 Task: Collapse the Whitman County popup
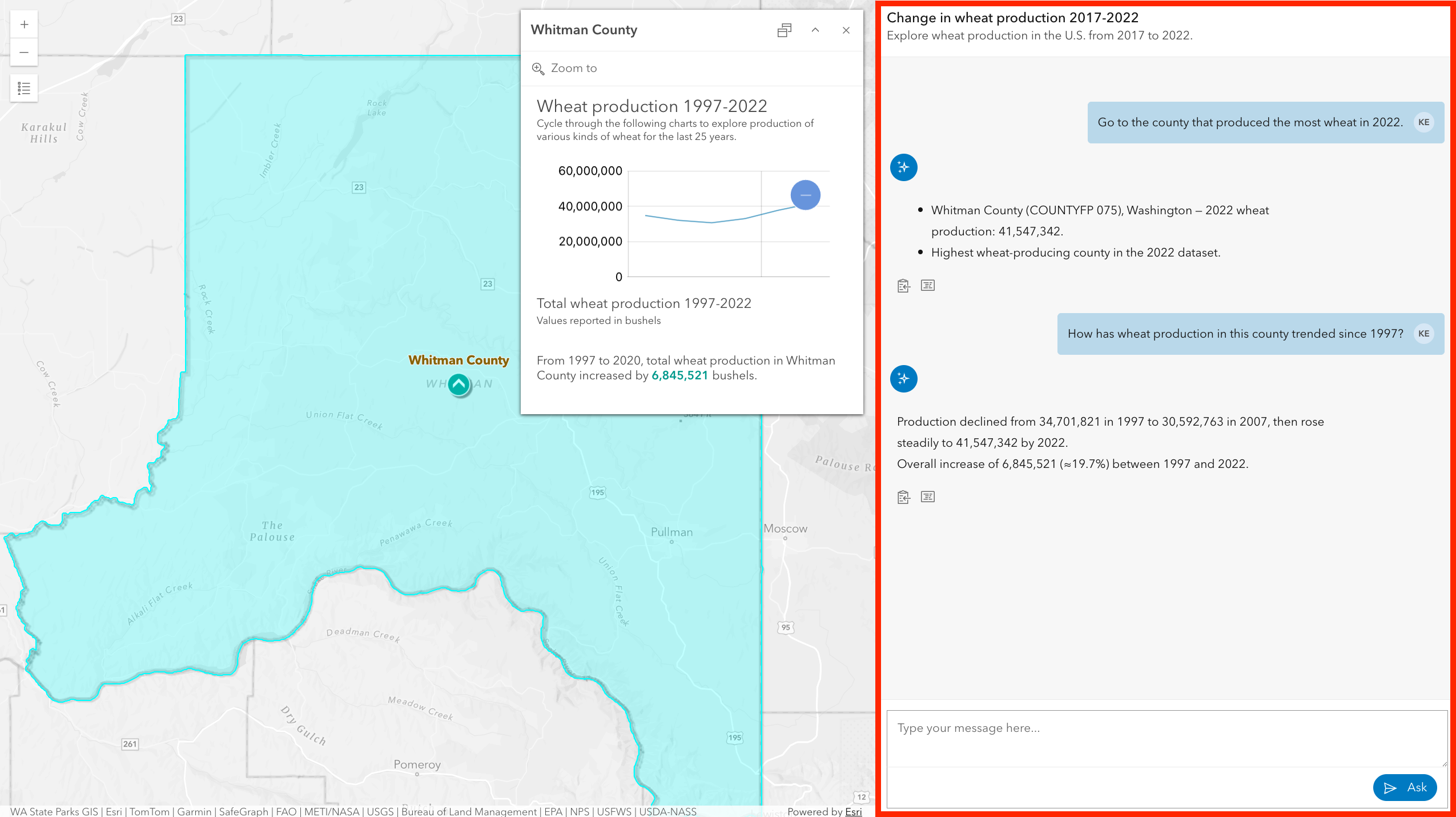coord(815,30)
